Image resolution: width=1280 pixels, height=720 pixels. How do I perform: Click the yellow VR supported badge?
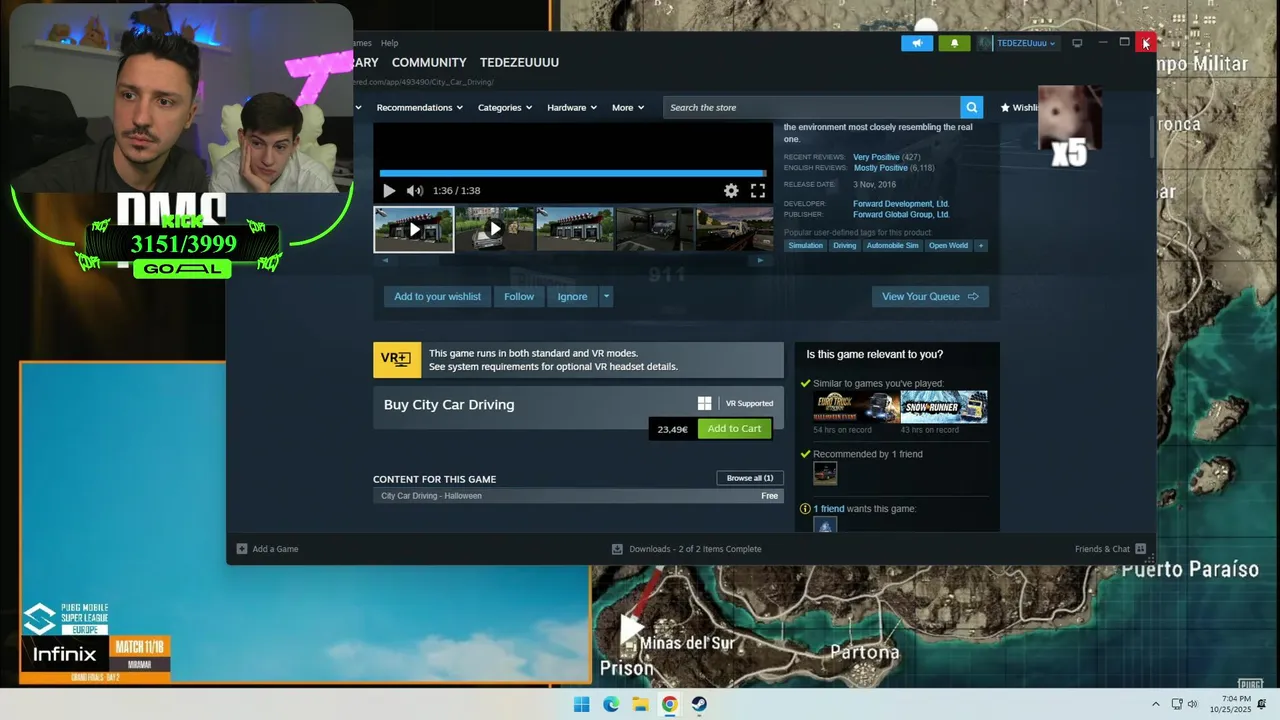coord(397,360)
